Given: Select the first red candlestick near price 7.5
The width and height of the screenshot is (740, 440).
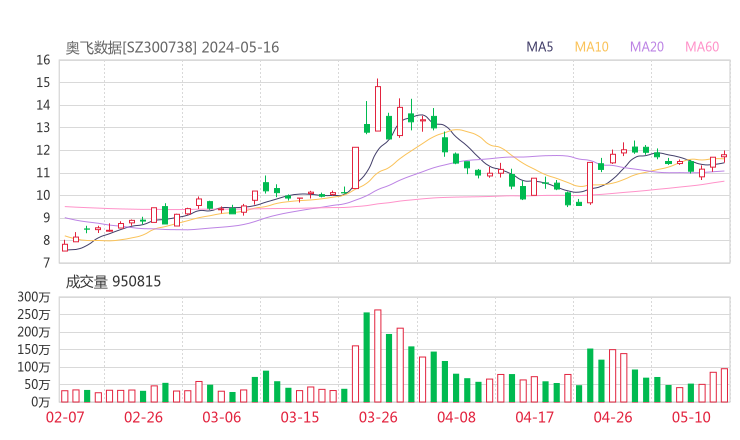Looking at the screenshot, I should point(65,246).
